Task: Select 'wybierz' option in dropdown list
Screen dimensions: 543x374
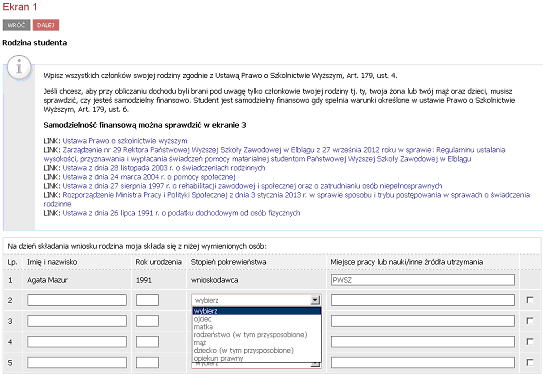Action: [257, 311]
